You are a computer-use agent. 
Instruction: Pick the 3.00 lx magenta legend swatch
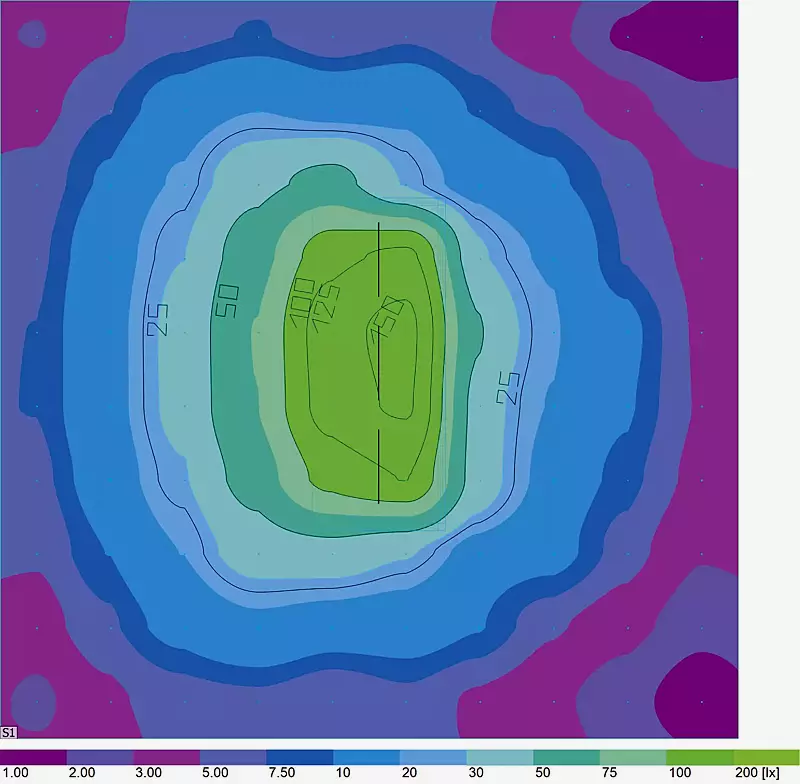166,756
